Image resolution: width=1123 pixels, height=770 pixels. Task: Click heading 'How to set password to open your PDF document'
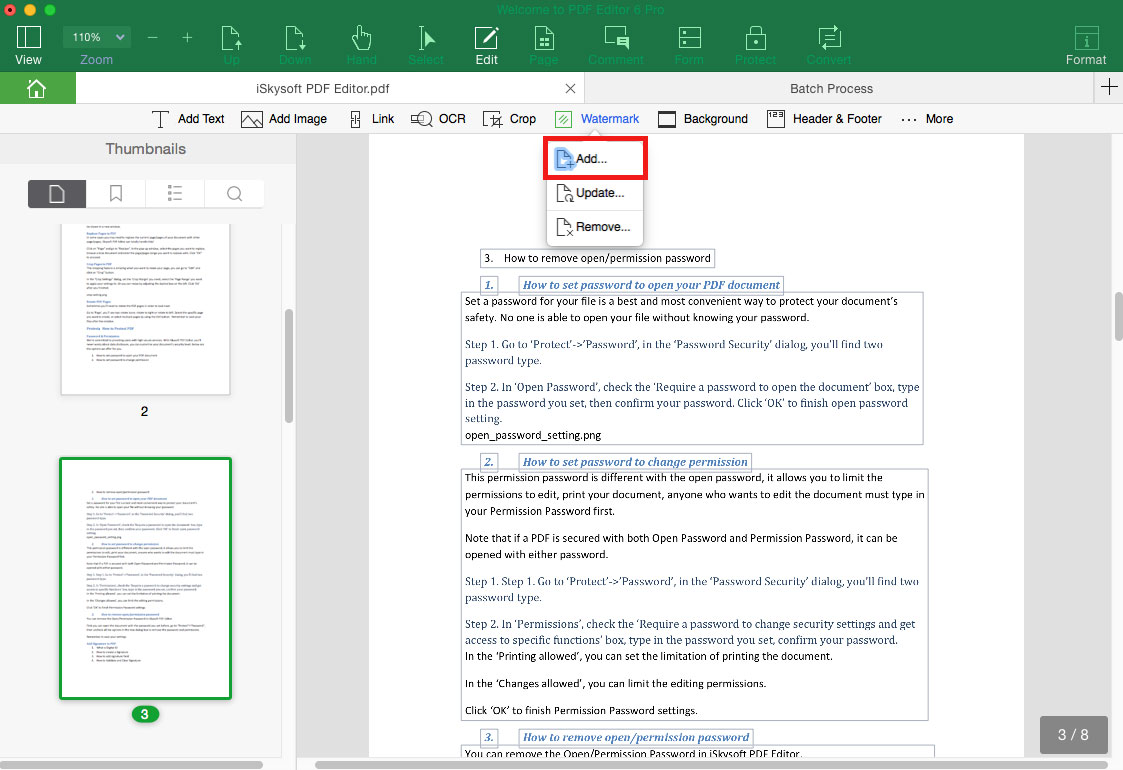pyautogui.click(x=651, y=285)
